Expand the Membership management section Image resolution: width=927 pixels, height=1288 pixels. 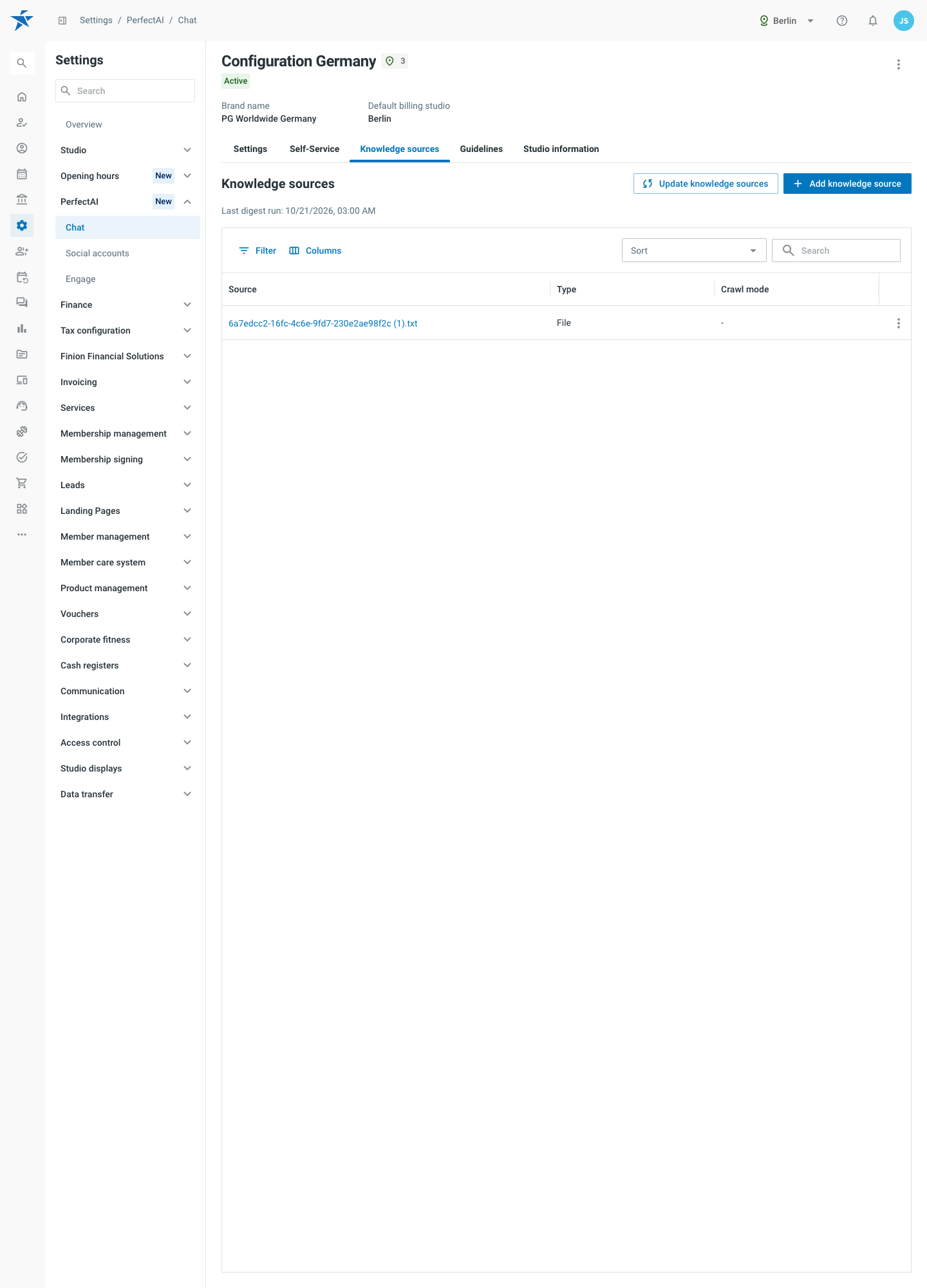coord(126,433)
